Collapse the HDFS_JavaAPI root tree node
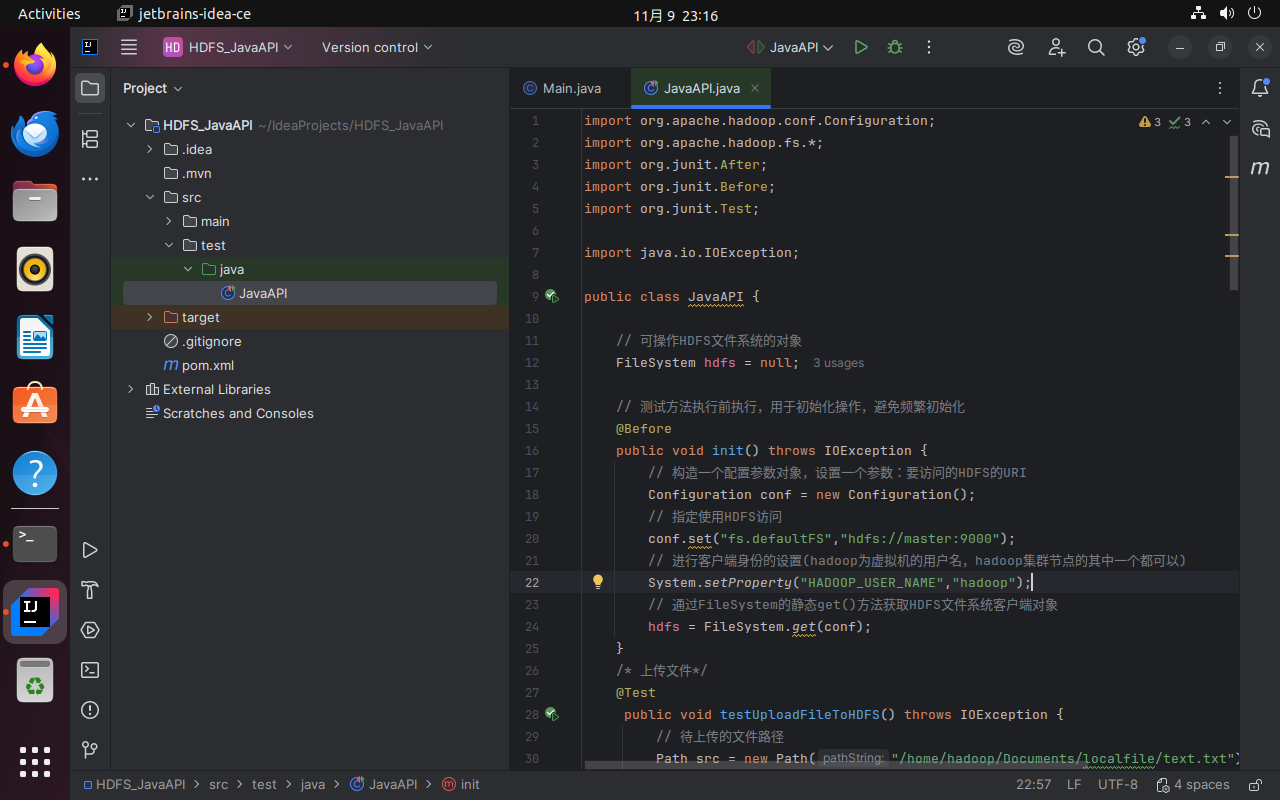The height and width of the screenshot is (800, 1280). [130, 125]
